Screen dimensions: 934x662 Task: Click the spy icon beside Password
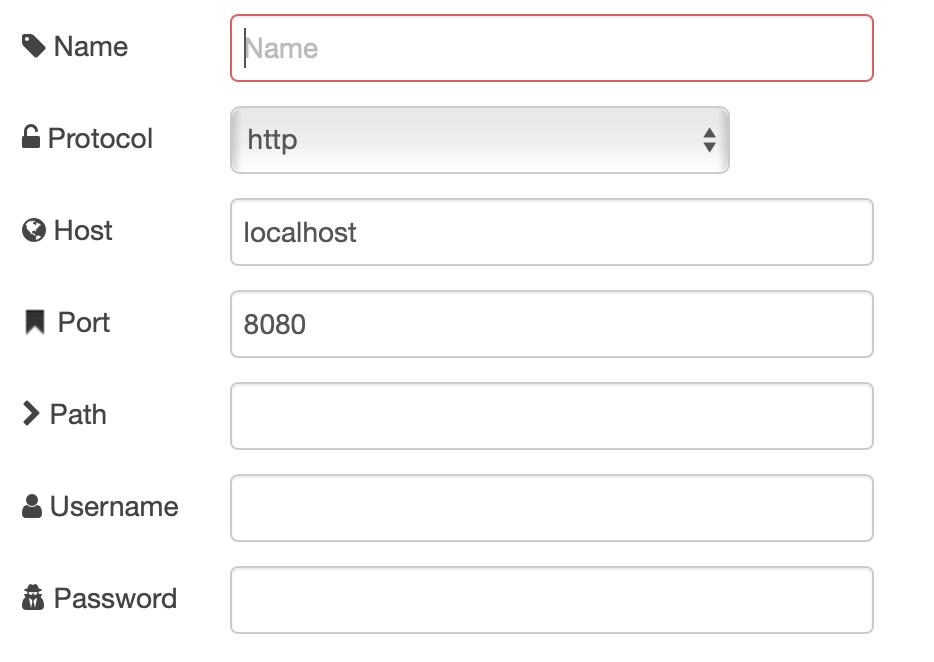(33, 599)
